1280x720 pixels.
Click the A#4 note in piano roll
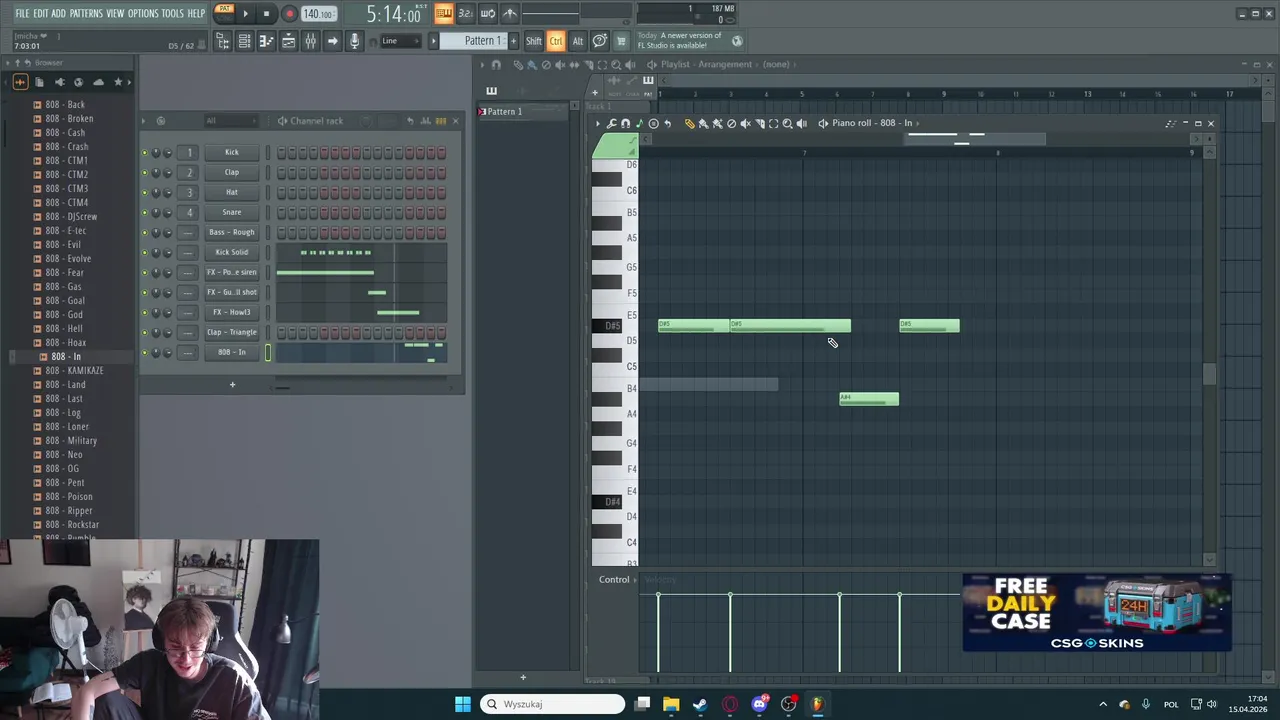869,399
